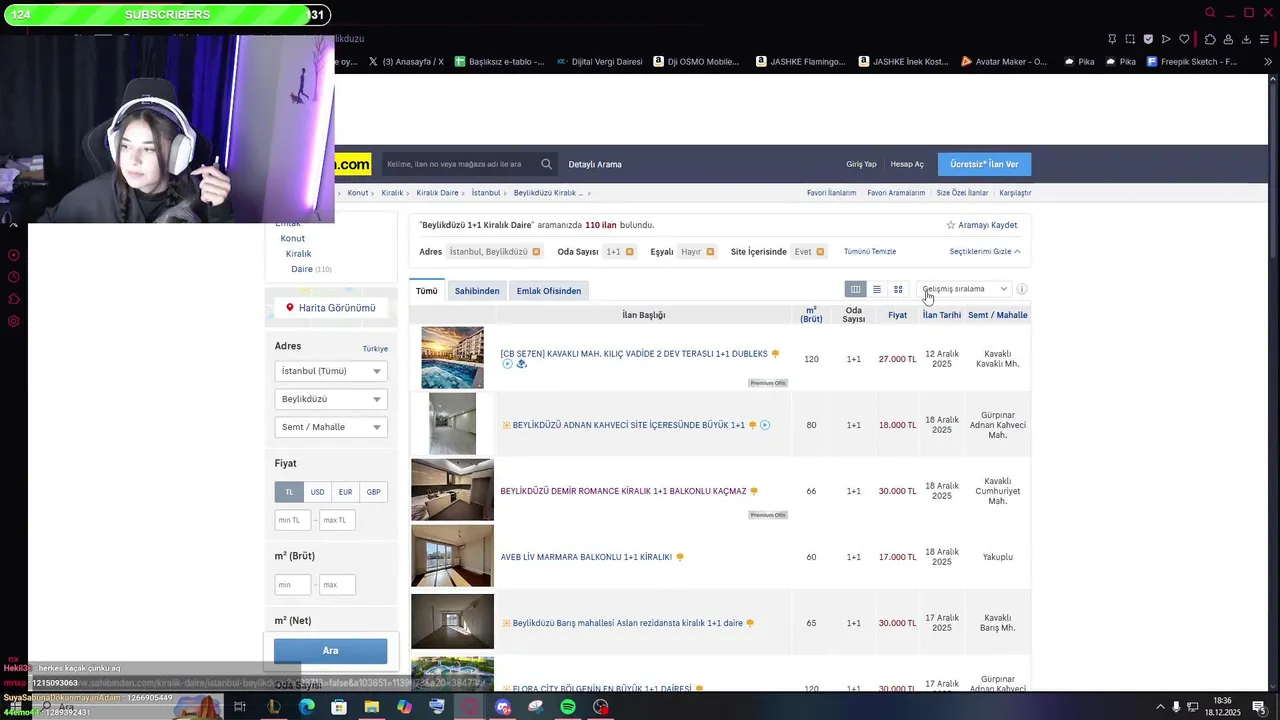Open the extensions cube icon
Screen dimensions: 1280x720
tap(1210, 39)
